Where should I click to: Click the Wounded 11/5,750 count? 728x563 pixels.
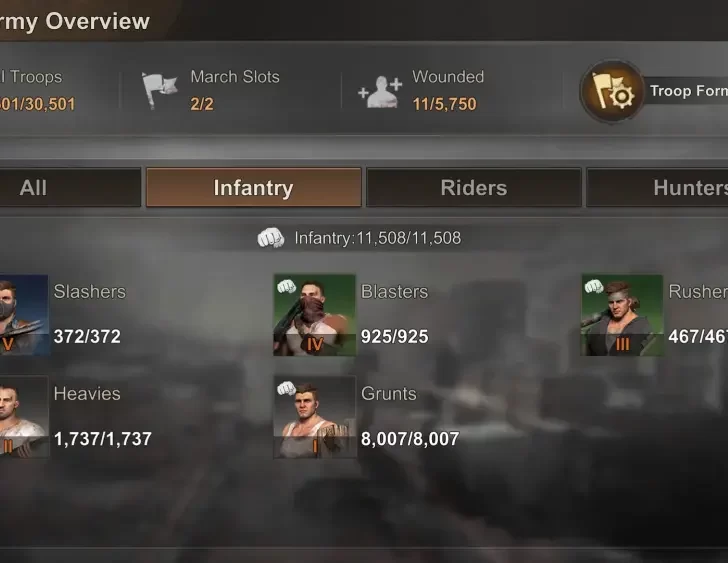444,104
